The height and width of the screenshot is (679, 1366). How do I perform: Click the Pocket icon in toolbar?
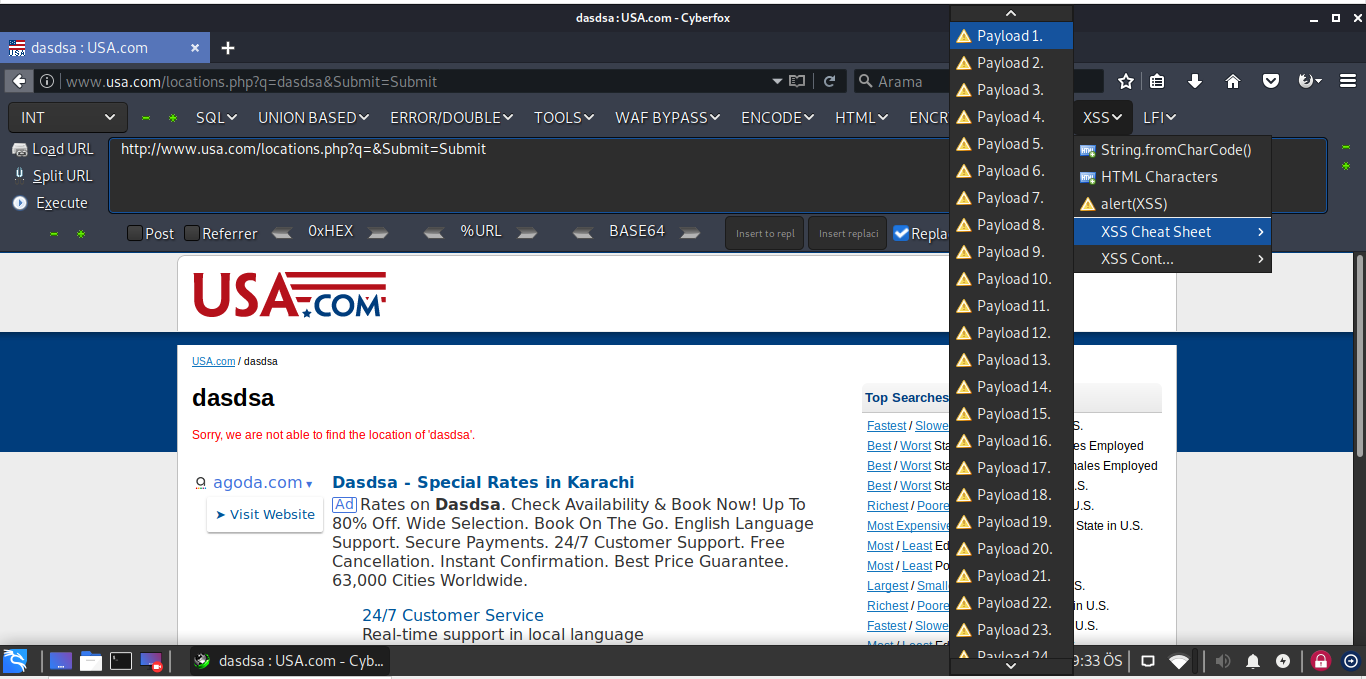(x=1271, y=82)
